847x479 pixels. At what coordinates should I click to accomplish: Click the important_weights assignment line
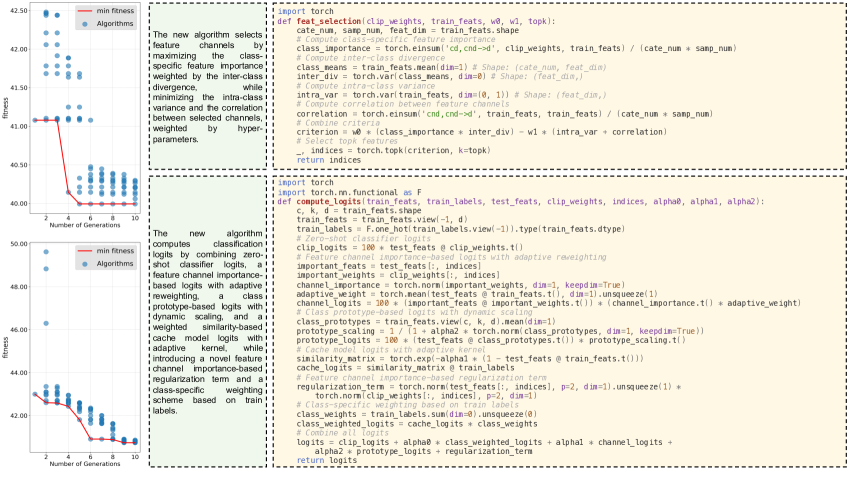(x=396, y=275)
